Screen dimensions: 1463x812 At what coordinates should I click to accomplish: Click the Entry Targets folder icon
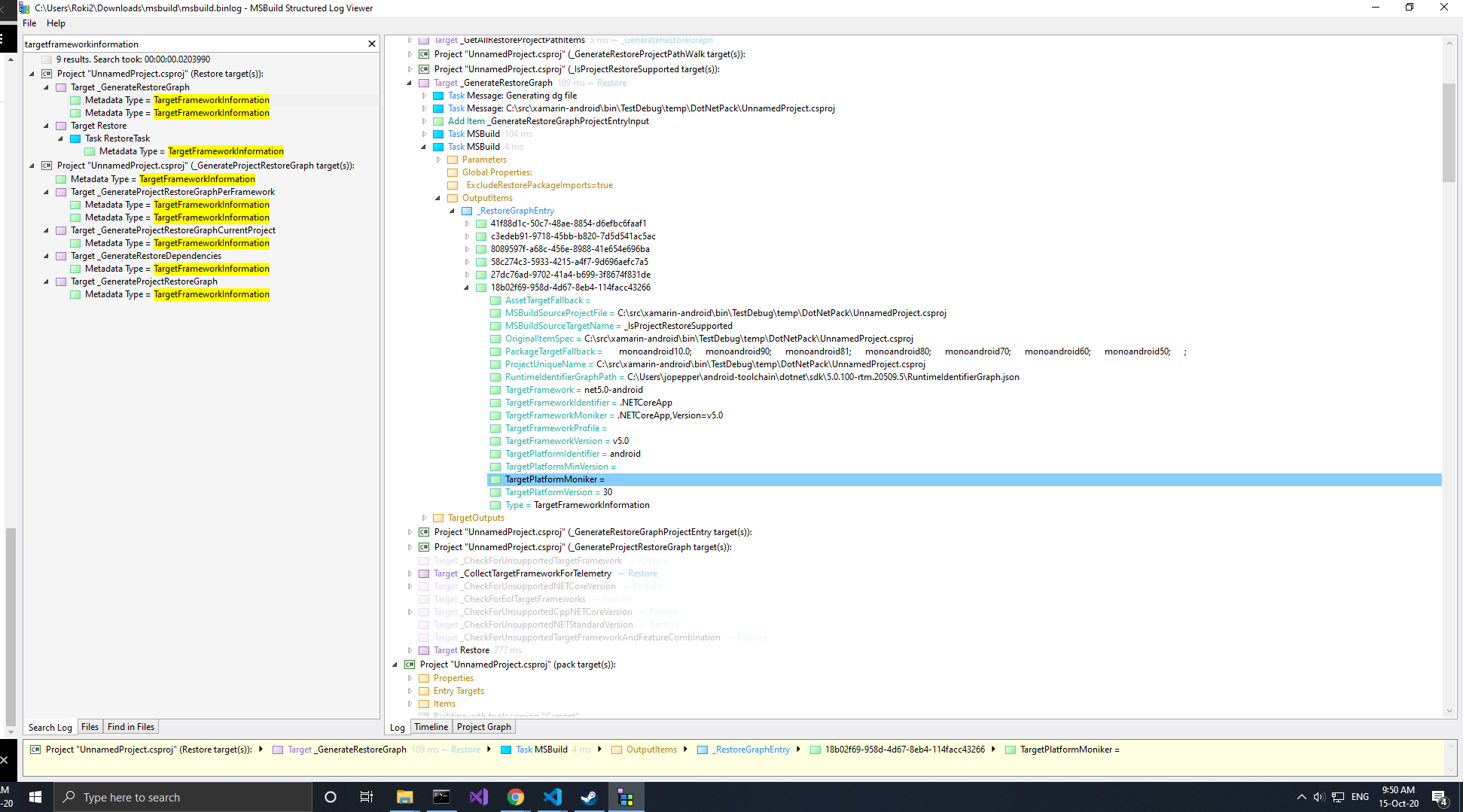[424, 691]
